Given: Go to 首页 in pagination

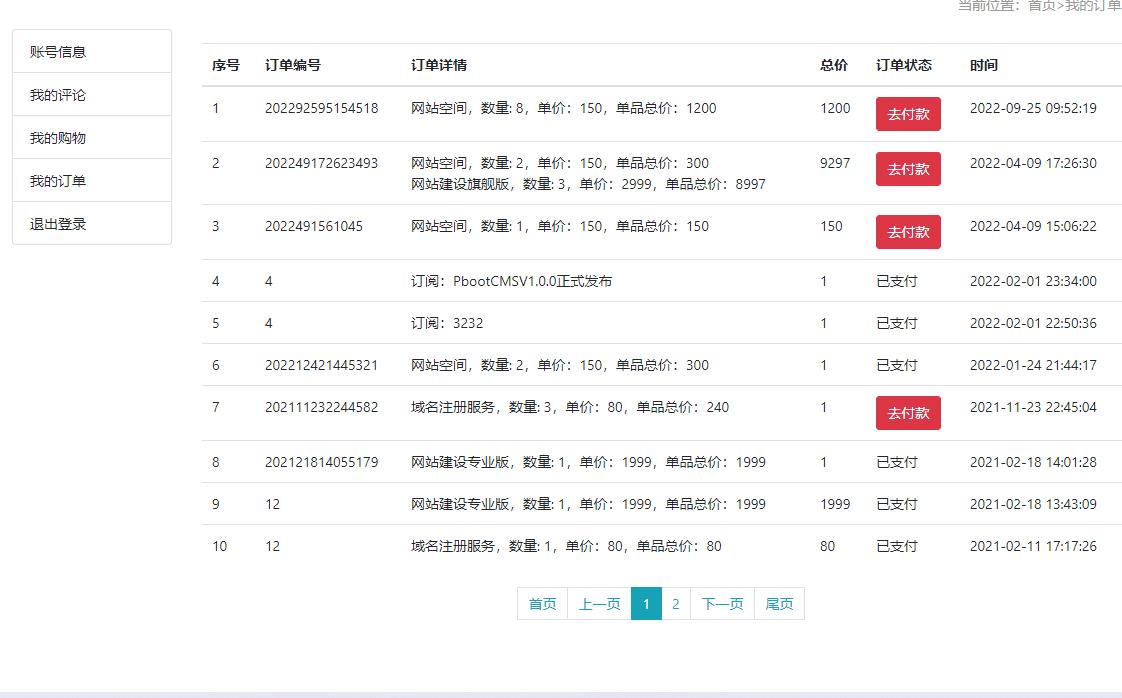Looking at the screenshot, I should click(542, 604).
